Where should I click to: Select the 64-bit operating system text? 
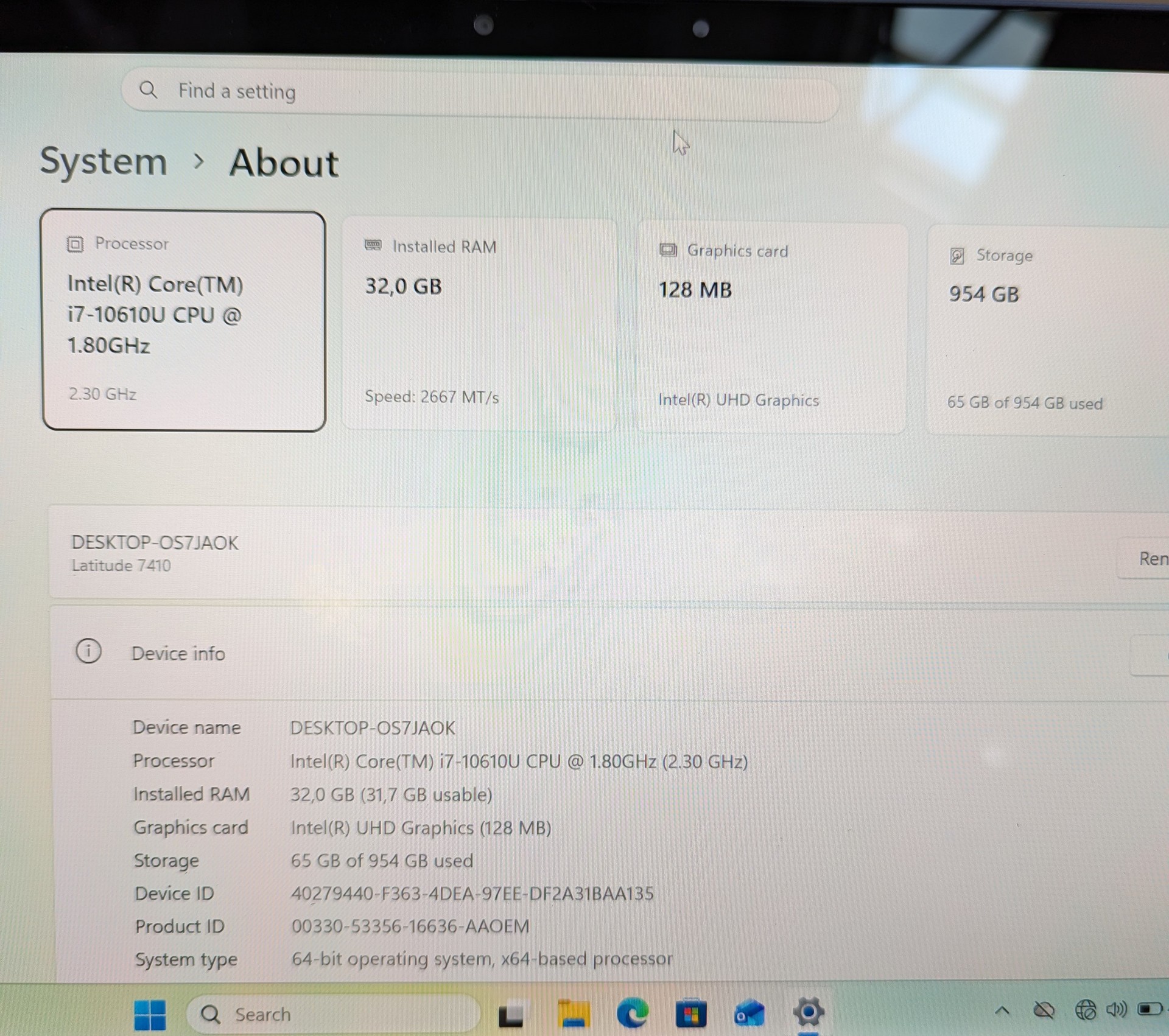[482, 959]
